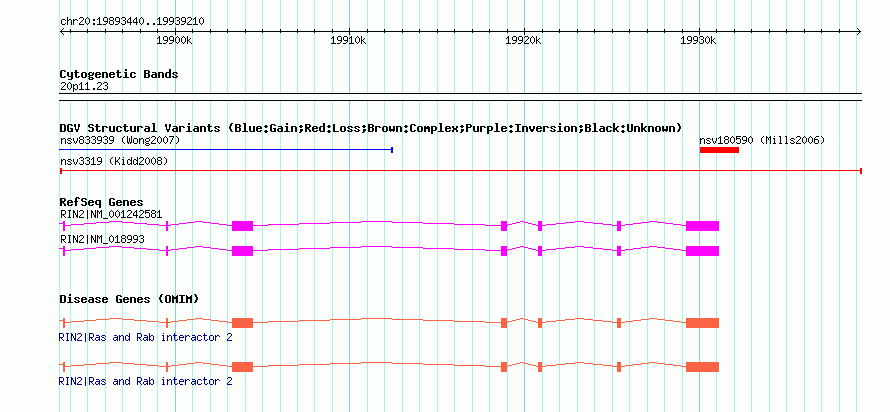Click the thick red nsv180590 loss bar
The image size is (890, 412).
(x=719, y=150)
